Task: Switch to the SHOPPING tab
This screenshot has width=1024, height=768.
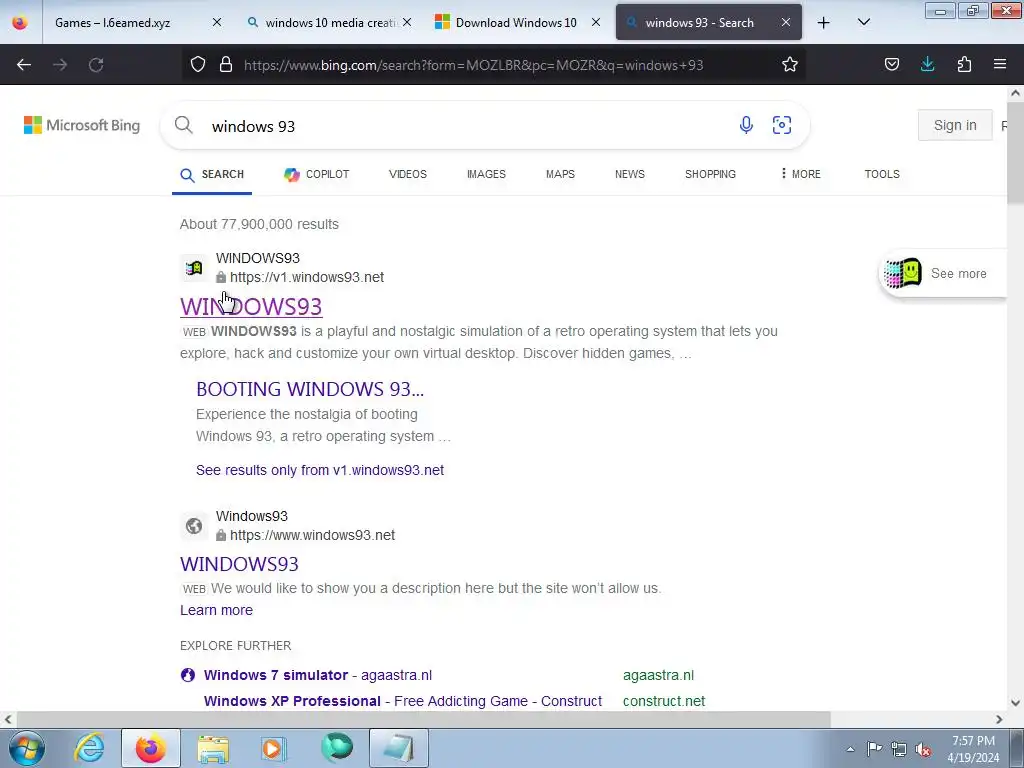Action: (x=710, y=174)
